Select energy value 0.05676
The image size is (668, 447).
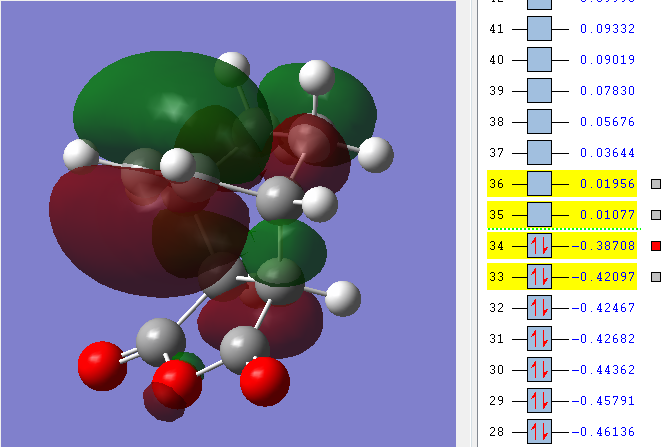[x=608, y=122]
